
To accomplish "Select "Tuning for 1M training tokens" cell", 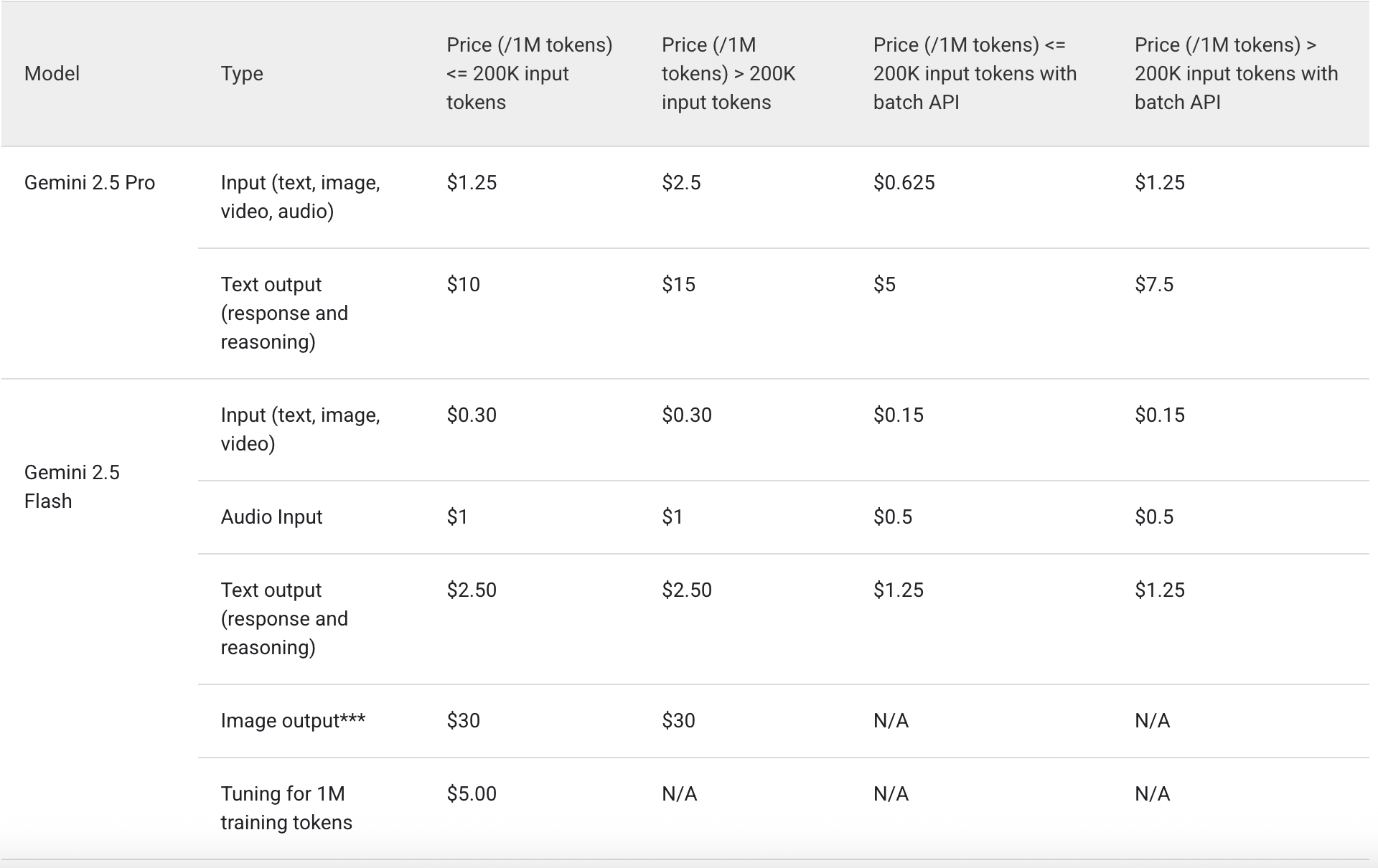I will 286,808.
